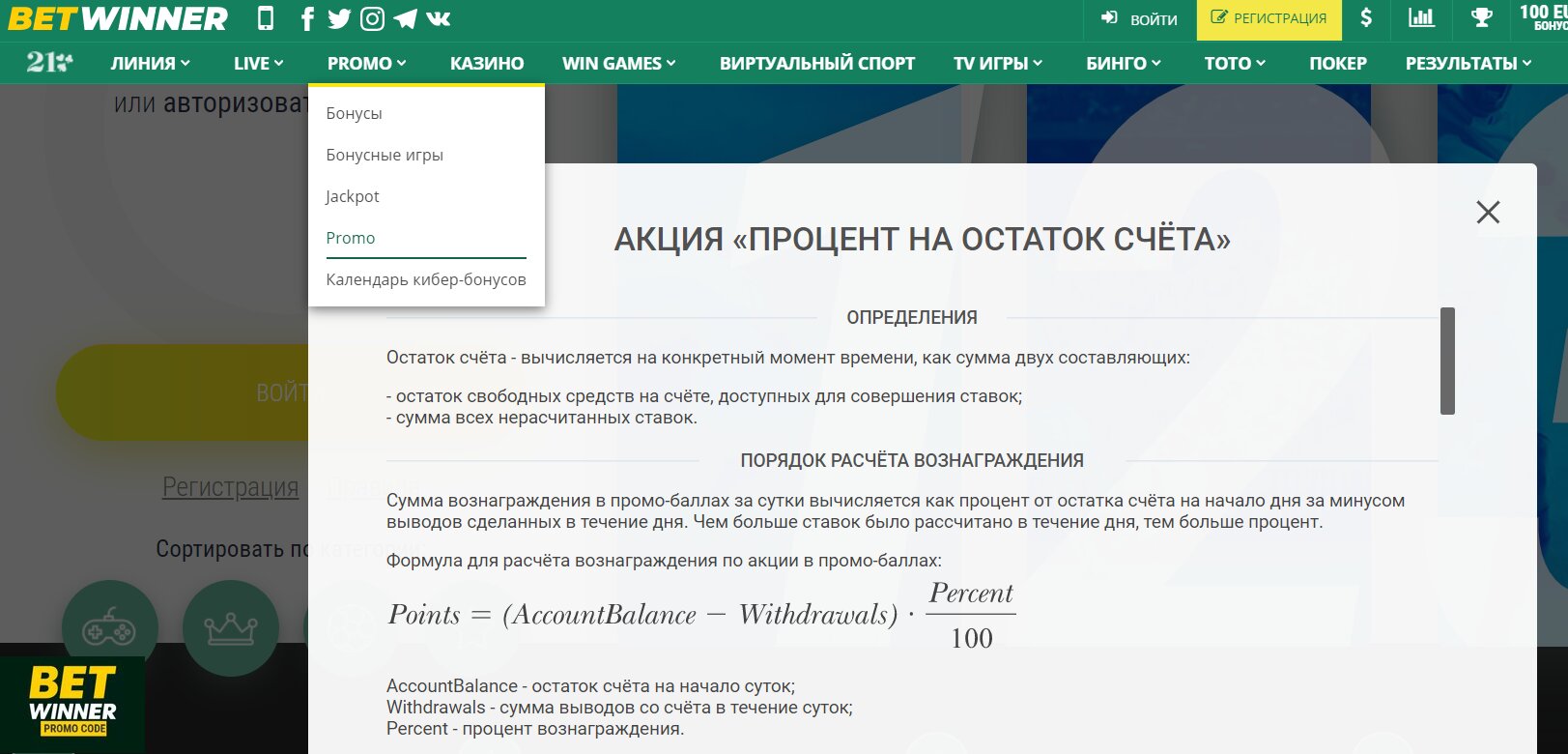Click the gamepad category circle icon
The image size is (1568, 754).
109,628
